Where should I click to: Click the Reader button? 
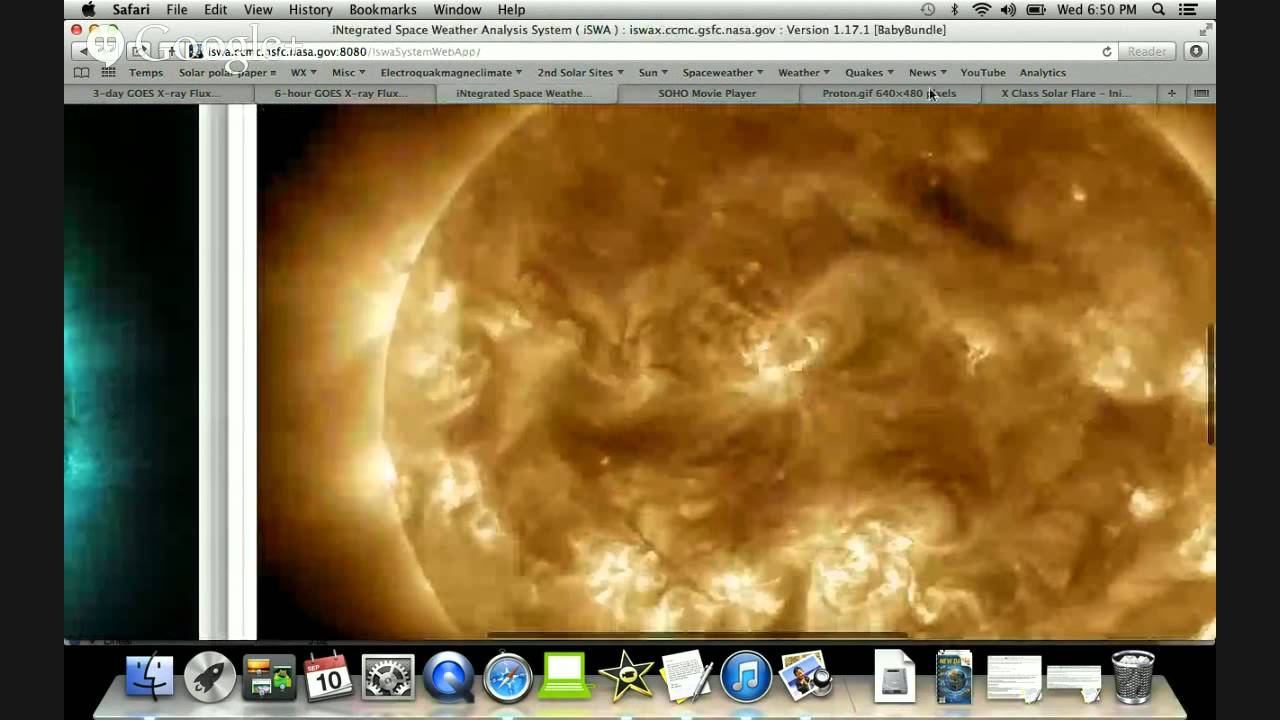(x=1147, y=52)
